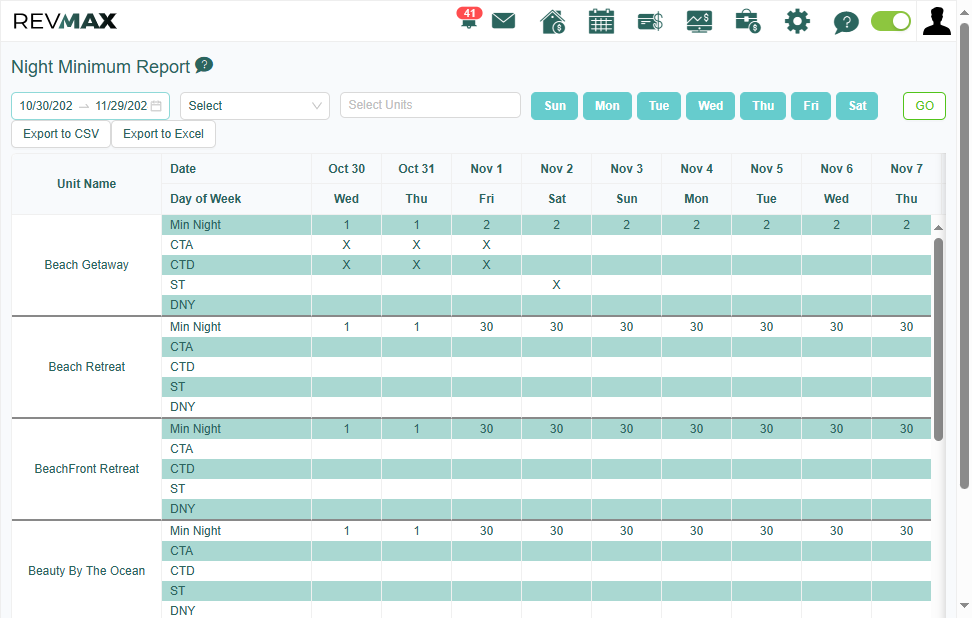972x618 pixels.
Task: Open the mail envelope icon
Action: [x=503, y=21]
